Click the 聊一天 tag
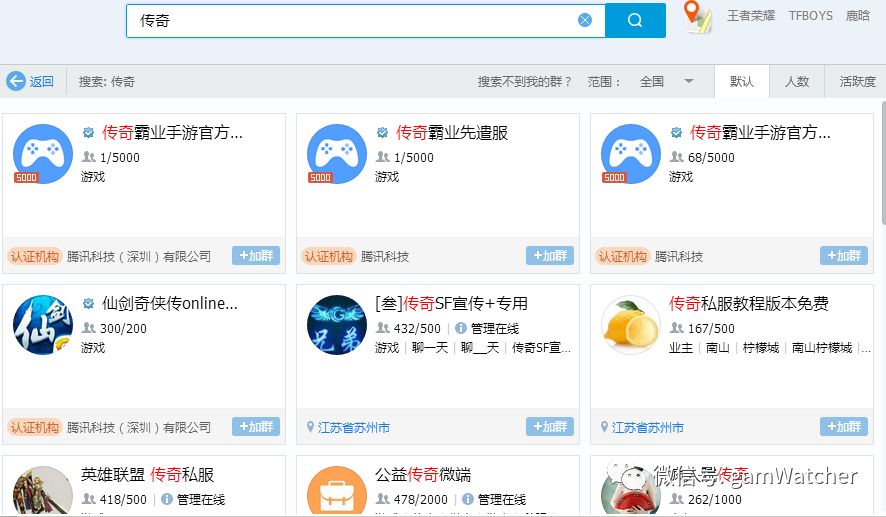886x517 pixels. (429, 347)
